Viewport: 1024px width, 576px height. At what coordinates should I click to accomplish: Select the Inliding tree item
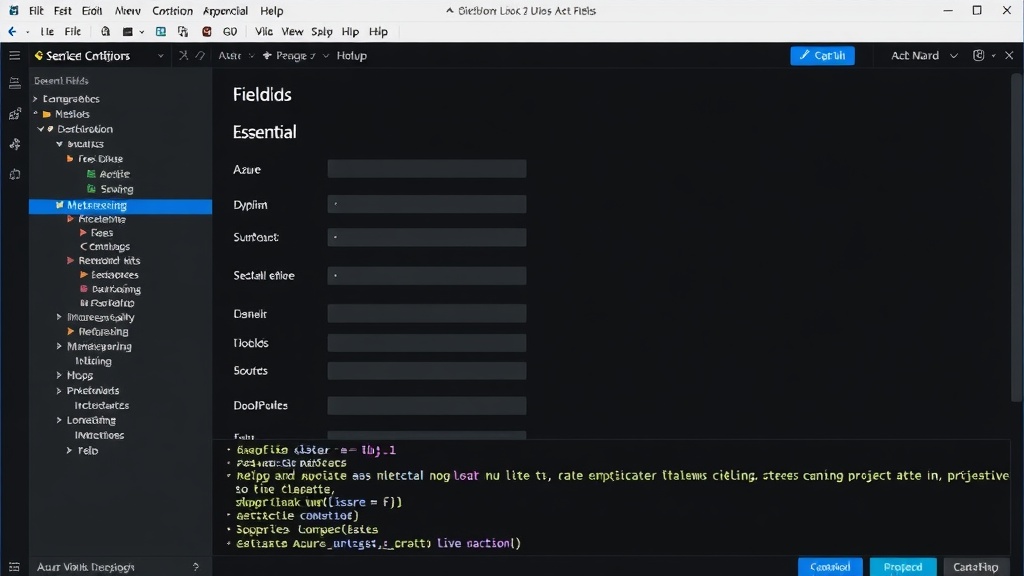pos(93,361)
